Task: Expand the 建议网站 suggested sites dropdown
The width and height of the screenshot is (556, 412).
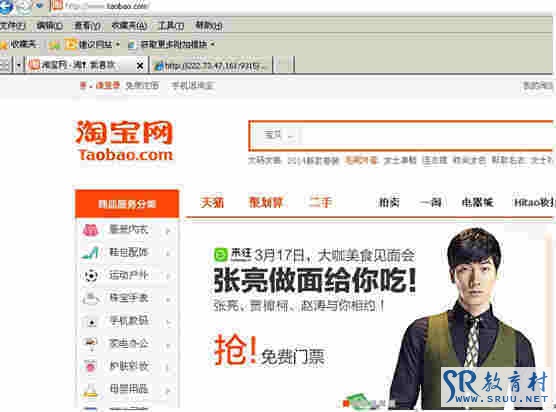Action: pyautogui.click(x=118, y=45)
